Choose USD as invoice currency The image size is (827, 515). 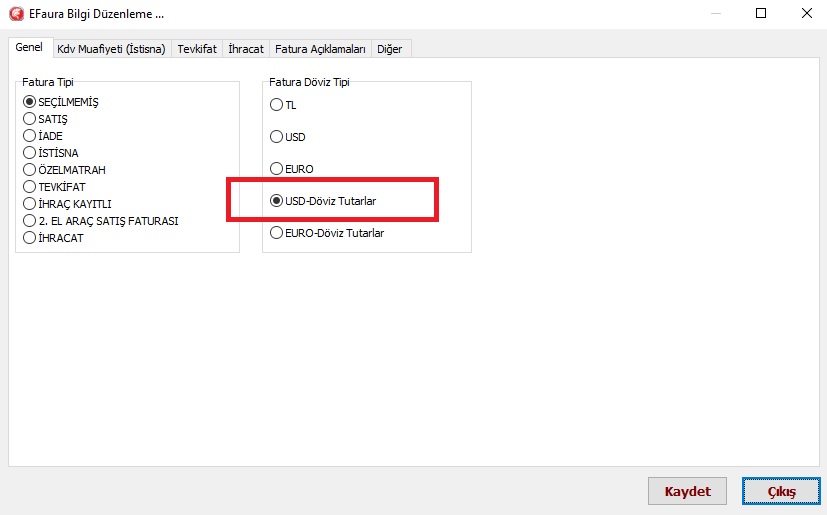tap(277, 137)
